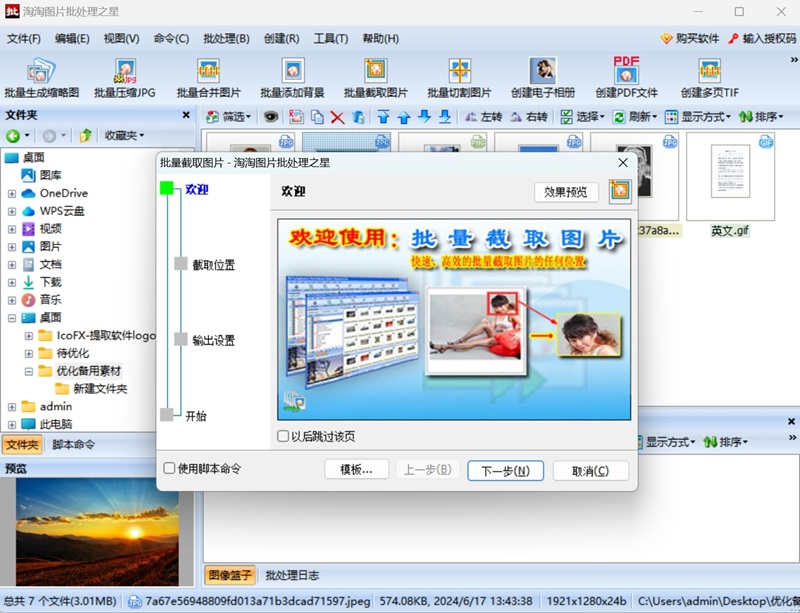Click the move-to-top arrow icon
The height and width of the screenshot is (613, 800).
click(x=383, y=117)
